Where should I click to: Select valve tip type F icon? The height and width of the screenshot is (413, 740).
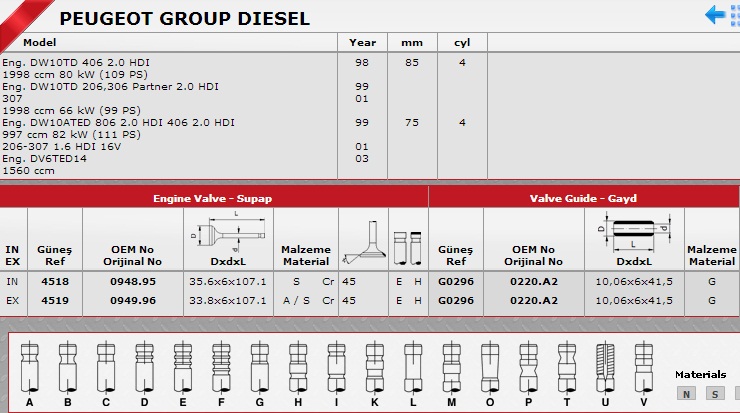220,367
